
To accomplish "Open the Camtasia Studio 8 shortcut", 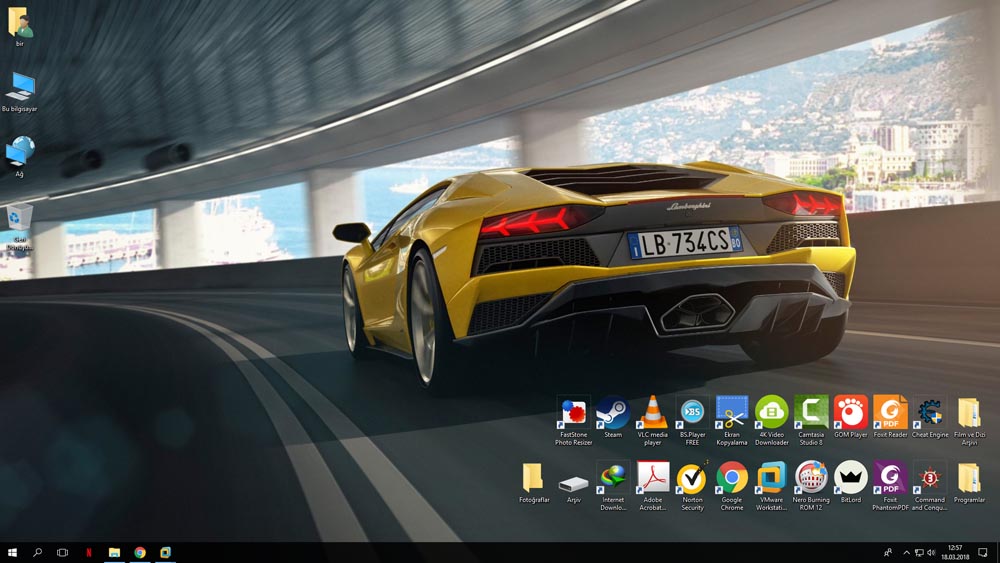I will click(x=811, y=413).
